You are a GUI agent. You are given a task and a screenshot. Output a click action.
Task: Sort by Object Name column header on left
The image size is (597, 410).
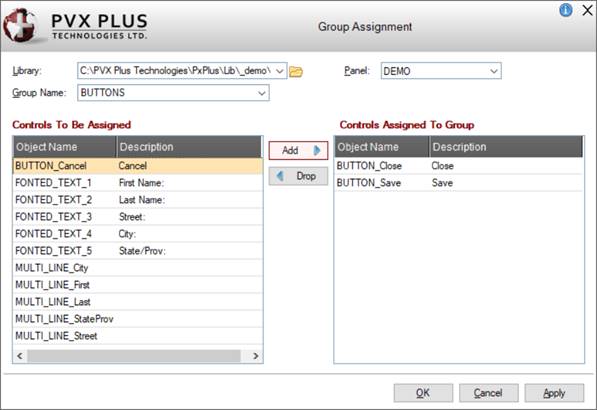[x=65, y=147]
